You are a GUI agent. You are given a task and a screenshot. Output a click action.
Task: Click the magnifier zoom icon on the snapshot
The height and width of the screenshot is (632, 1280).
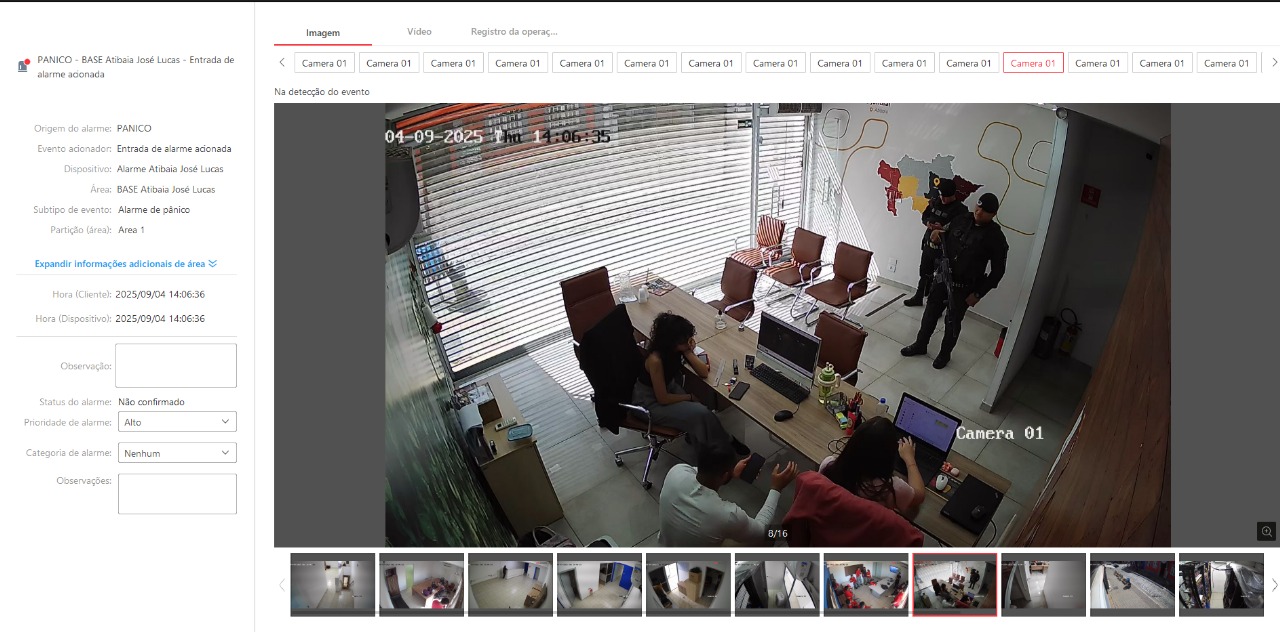(1266, 531)
